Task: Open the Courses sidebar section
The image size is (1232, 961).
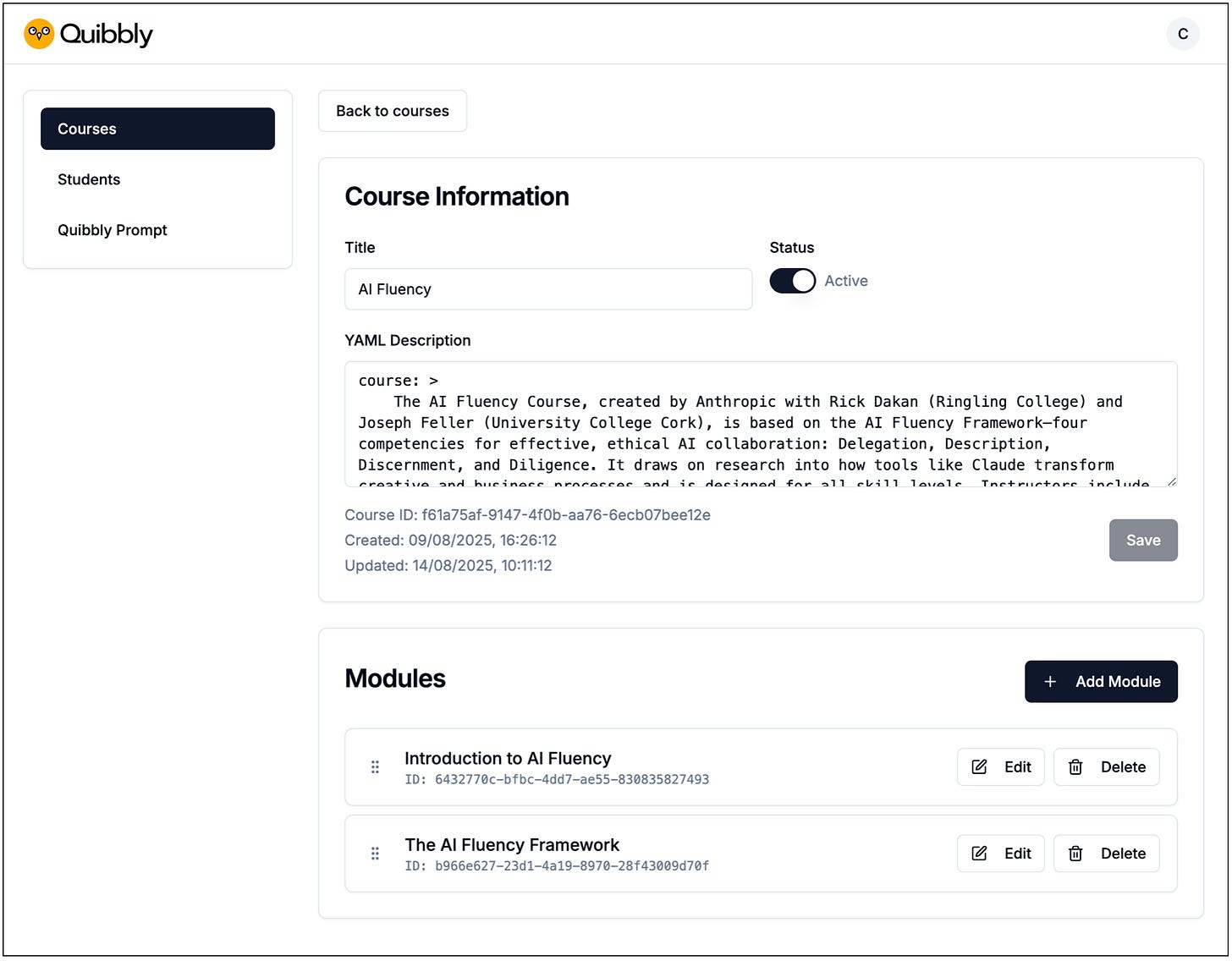Action: pos(157,129)
